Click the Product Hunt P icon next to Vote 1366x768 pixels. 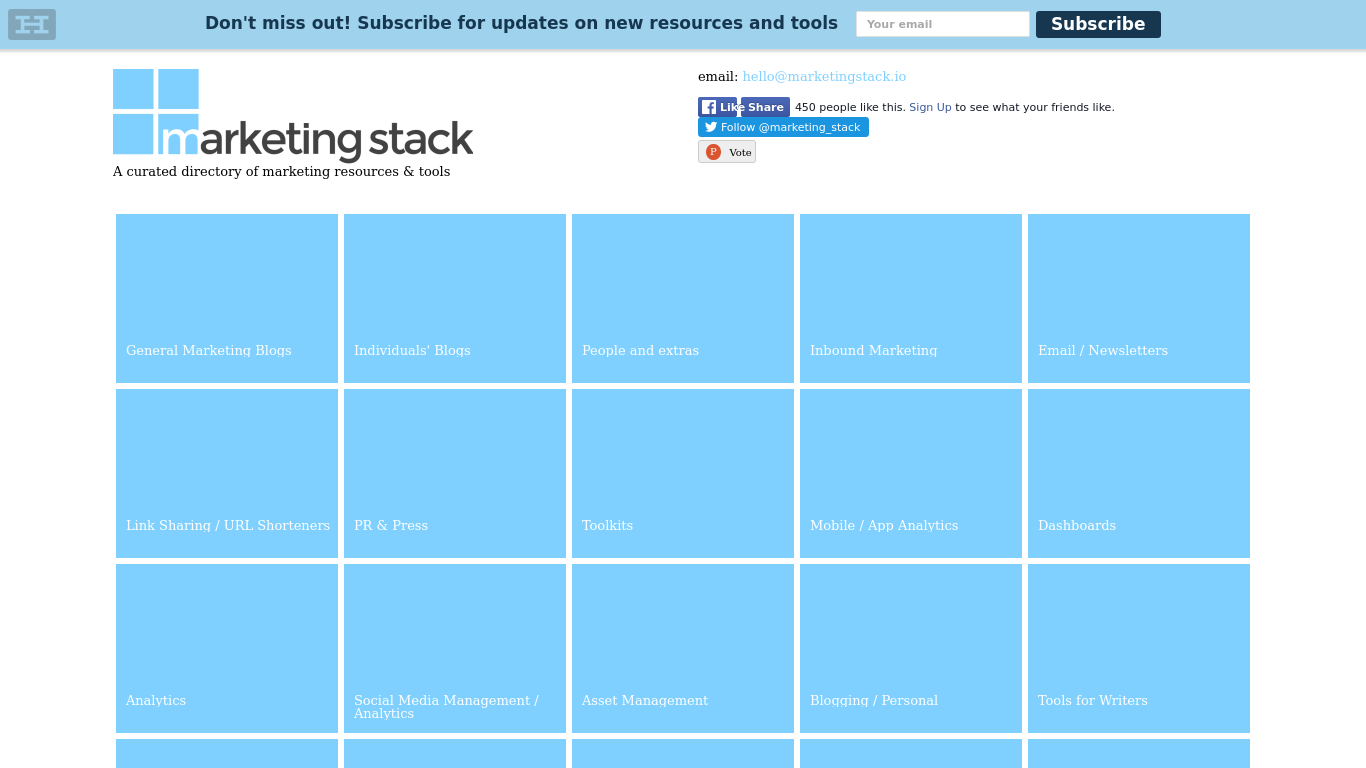713,151
